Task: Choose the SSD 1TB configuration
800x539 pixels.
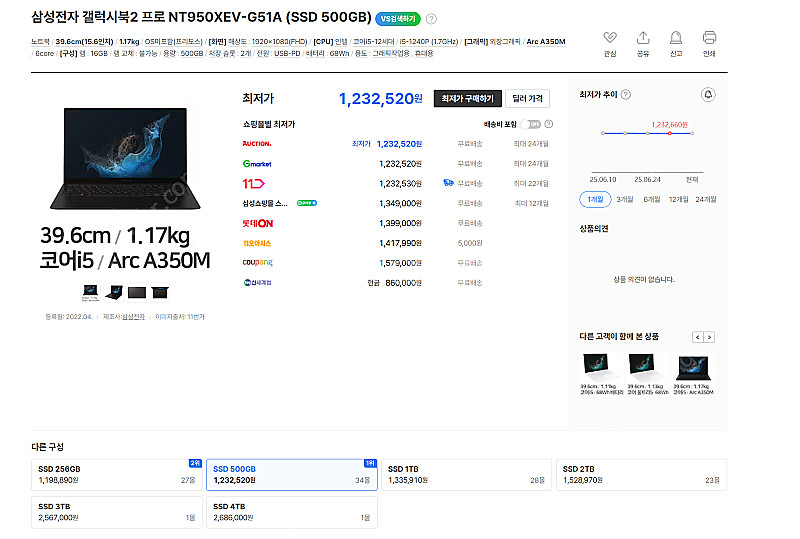Action: [466, 475]
